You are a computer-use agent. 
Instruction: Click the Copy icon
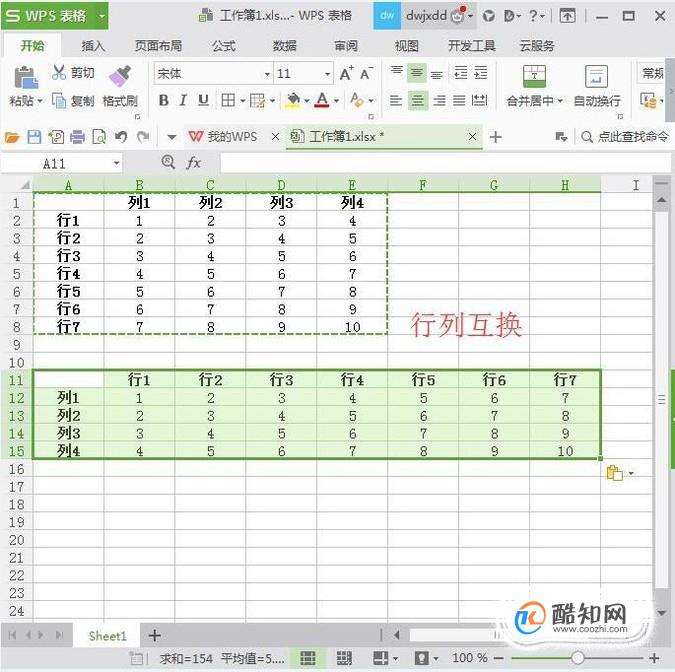[58, 101]
